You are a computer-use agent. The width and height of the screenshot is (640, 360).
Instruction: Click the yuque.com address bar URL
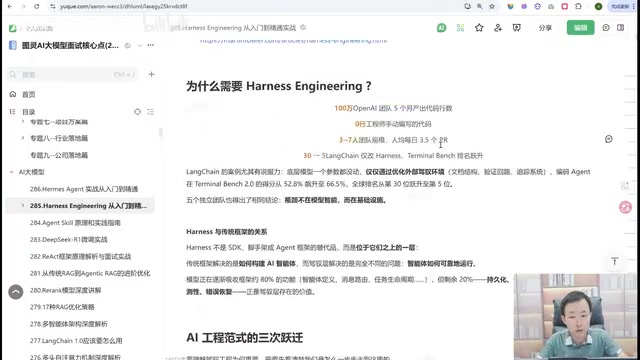[124, 7]
